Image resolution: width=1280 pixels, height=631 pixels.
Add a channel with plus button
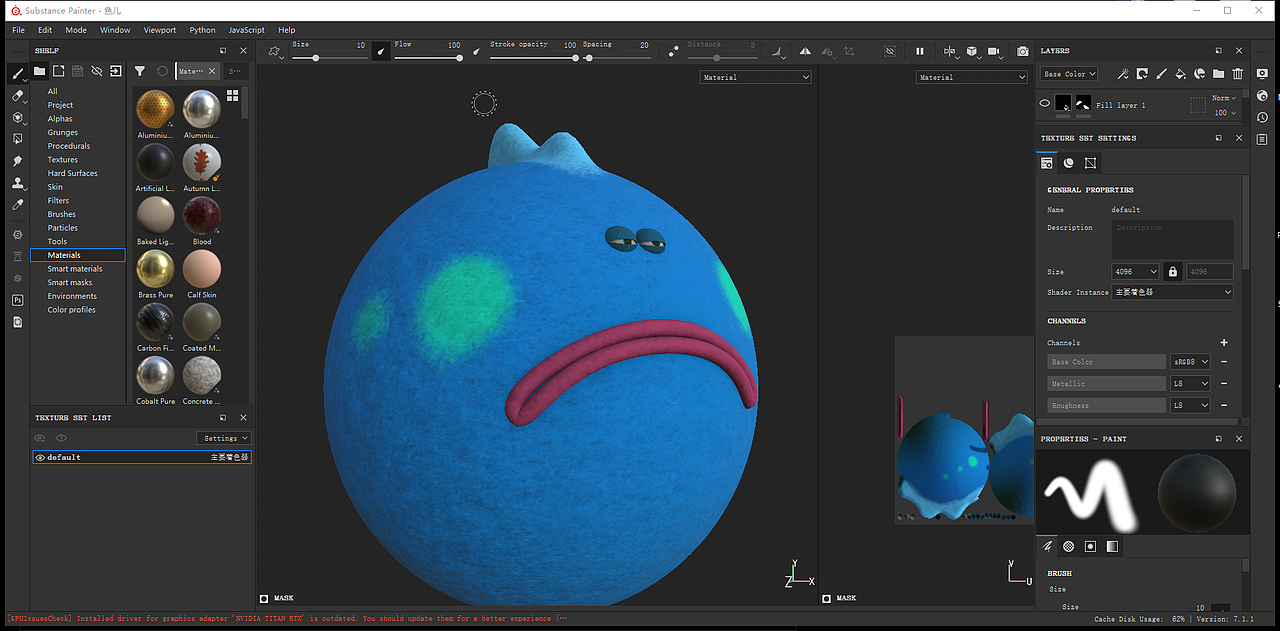1224,343
